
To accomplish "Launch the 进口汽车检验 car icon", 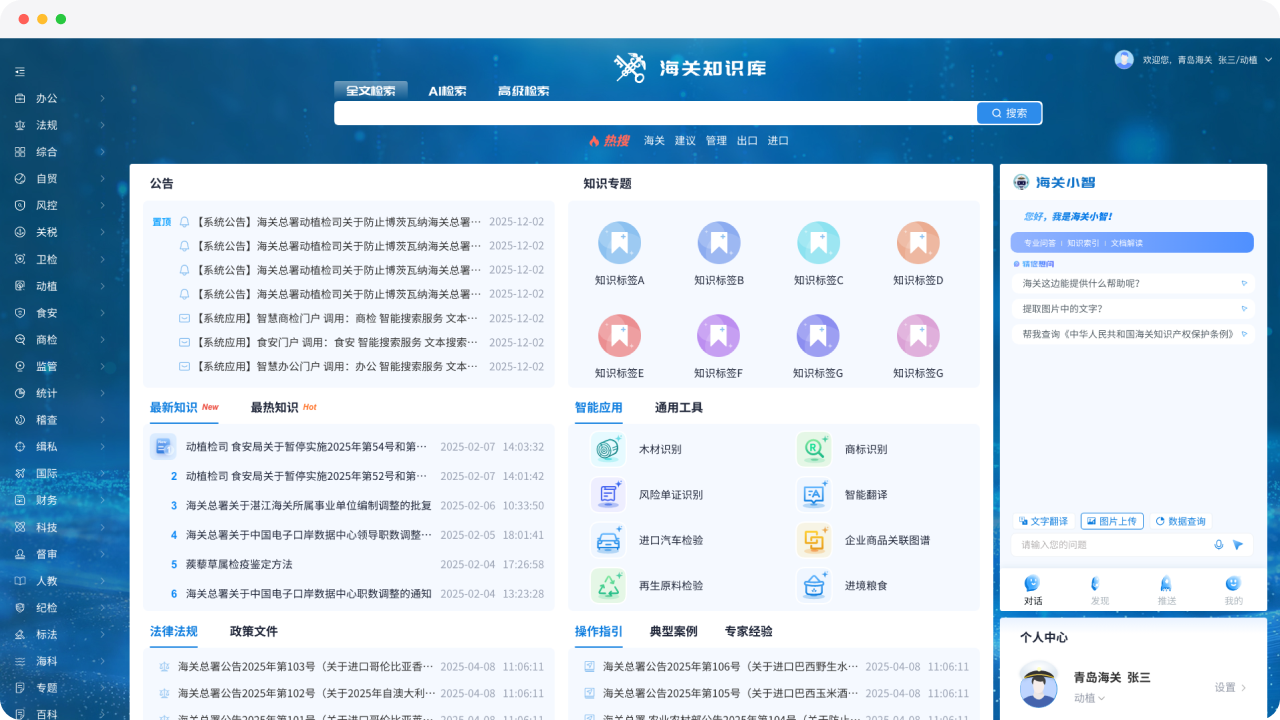I will tap(608, 540).
